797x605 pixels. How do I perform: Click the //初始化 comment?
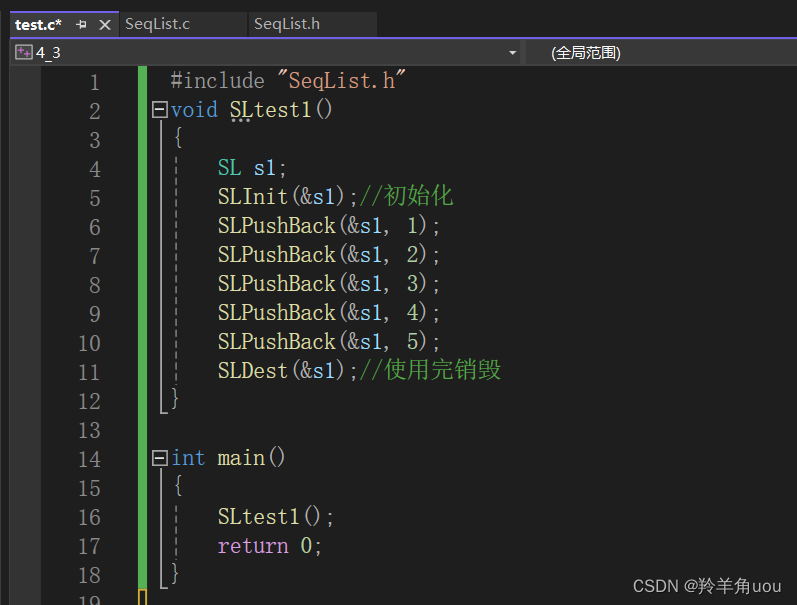coord(406,196)
